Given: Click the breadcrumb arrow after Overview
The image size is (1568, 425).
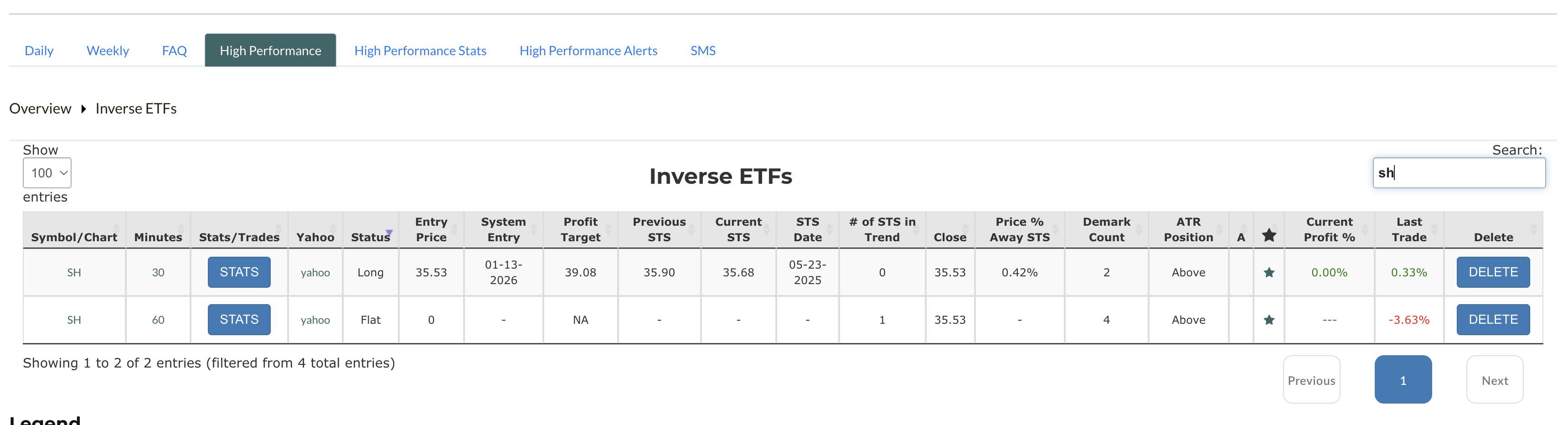Looking at the screenshot, I should [83, 109].
